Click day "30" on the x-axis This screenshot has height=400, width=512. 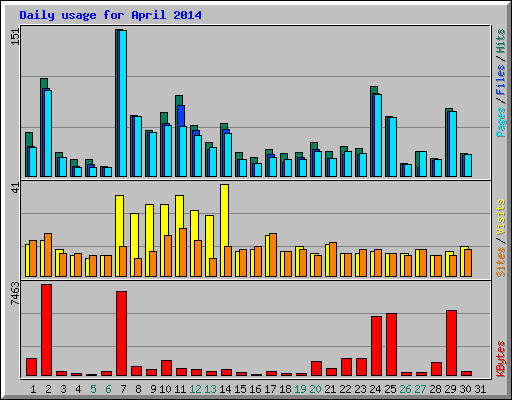pyautogui.click(x=465, y=389)
